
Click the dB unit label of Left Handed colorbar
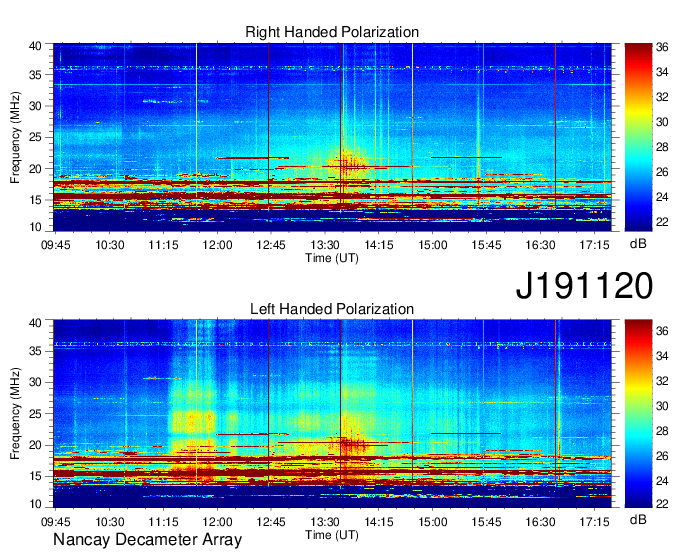(638, 519)
